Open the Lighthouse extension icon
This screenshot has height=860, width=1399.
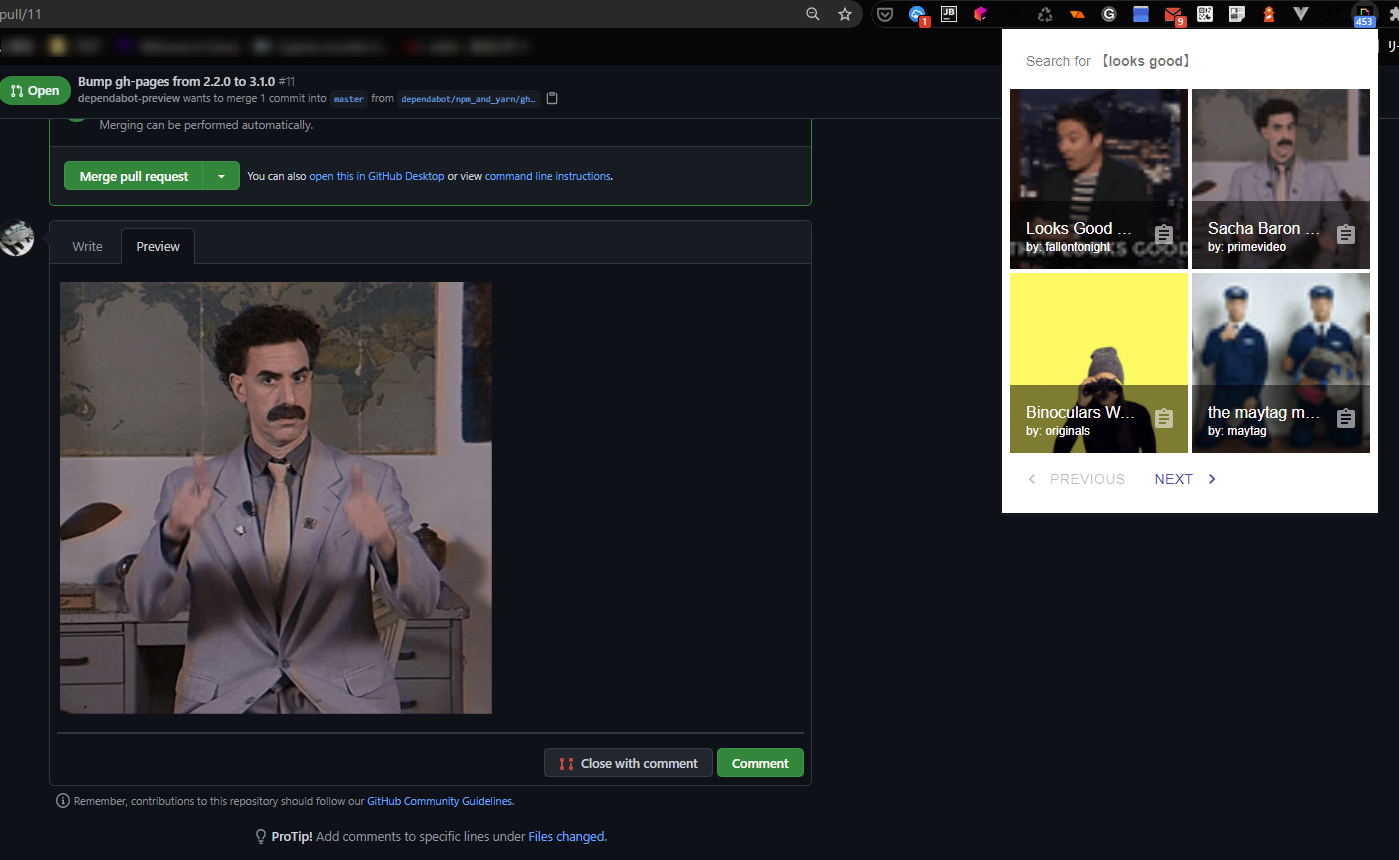point(1269,14)
